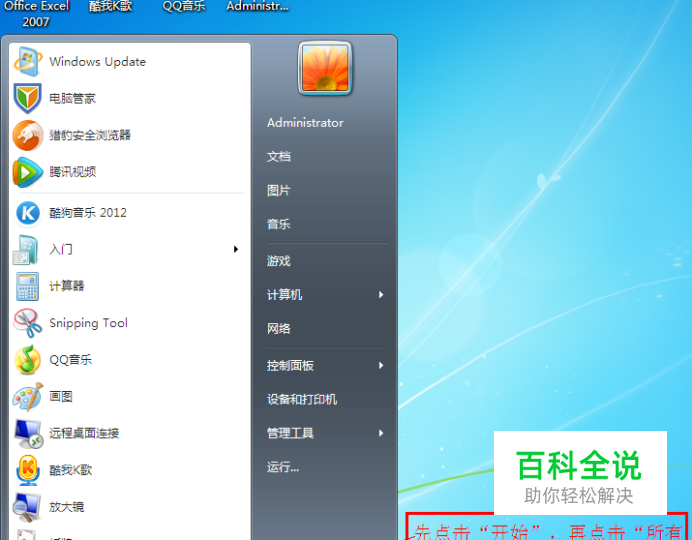
Task: Click the 放大镜 program name
Action: coord(67,506)
